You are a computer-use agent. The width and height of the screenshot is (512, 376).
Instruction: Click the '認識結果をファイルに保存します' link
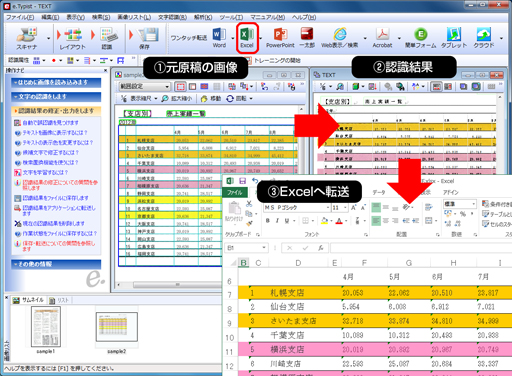pos(56,198)
